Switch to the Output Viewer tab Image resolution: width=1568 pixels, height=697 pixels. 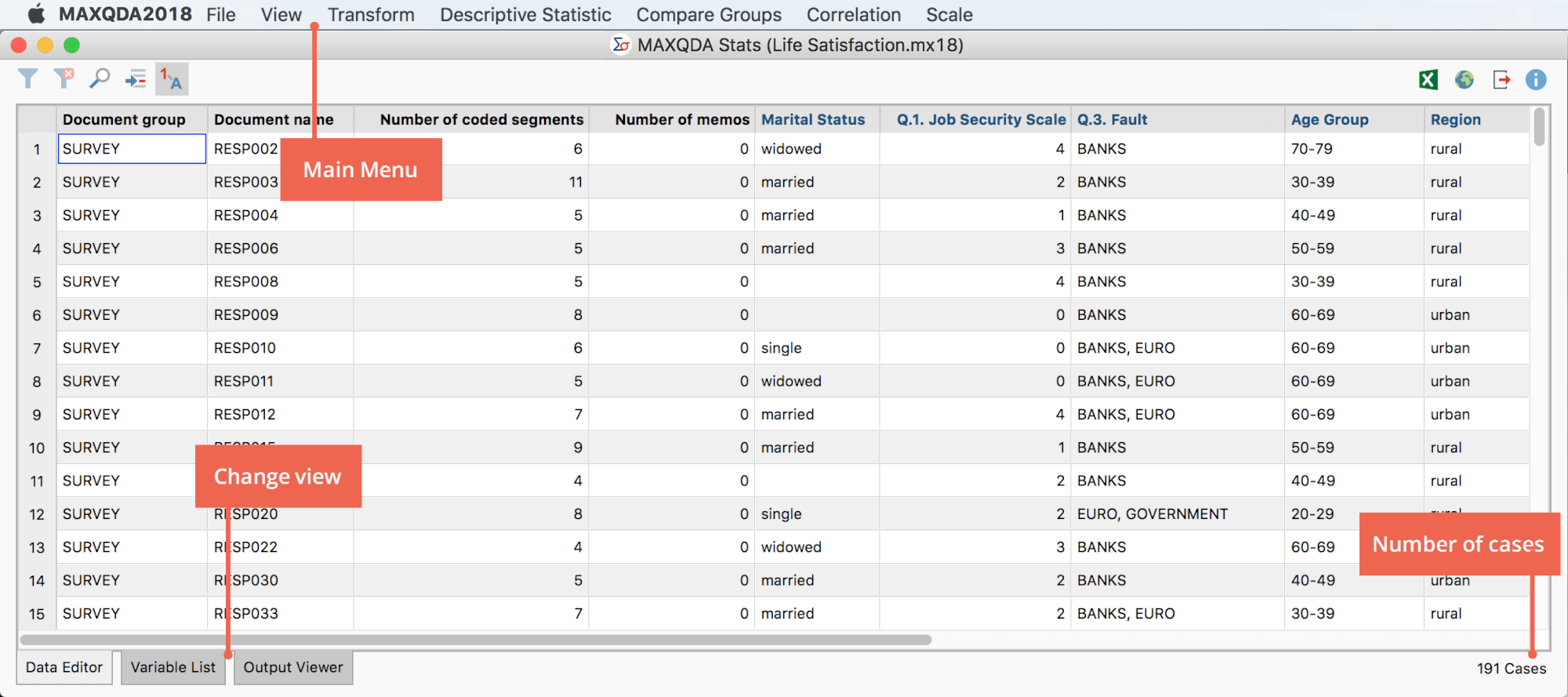tap(293, 667)
